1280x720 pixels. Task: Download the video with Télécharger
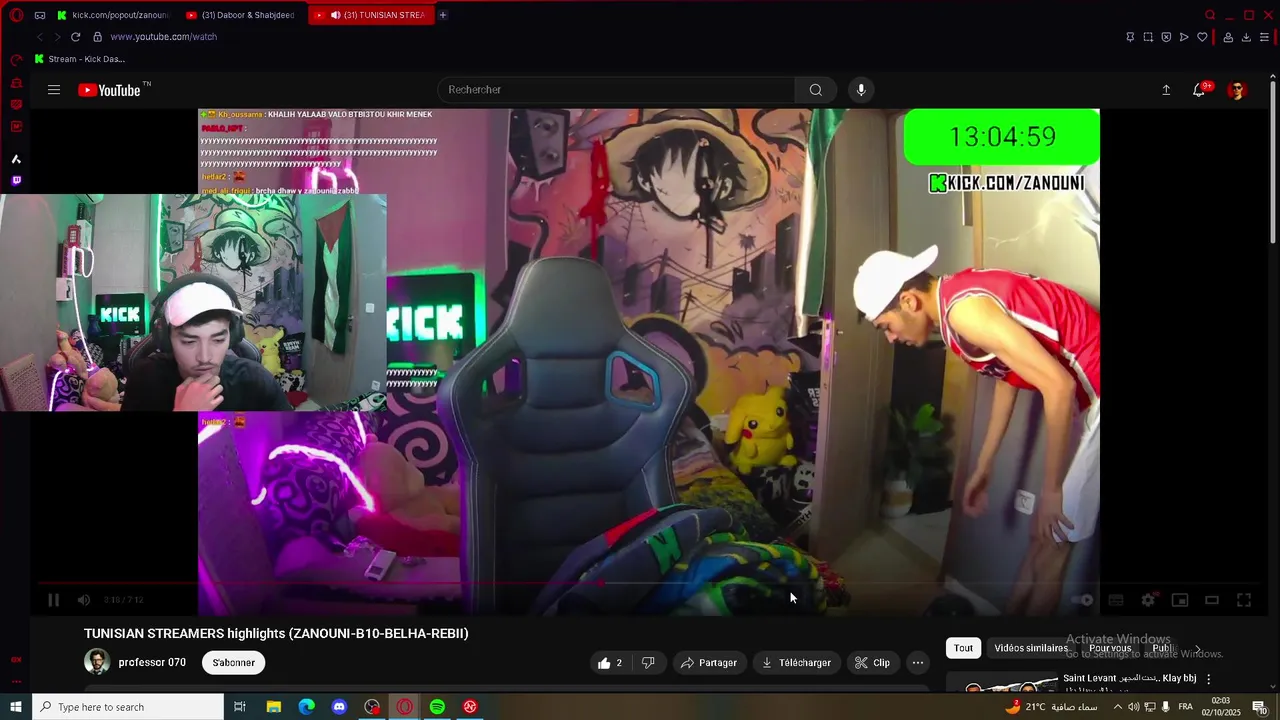point(796,662)
